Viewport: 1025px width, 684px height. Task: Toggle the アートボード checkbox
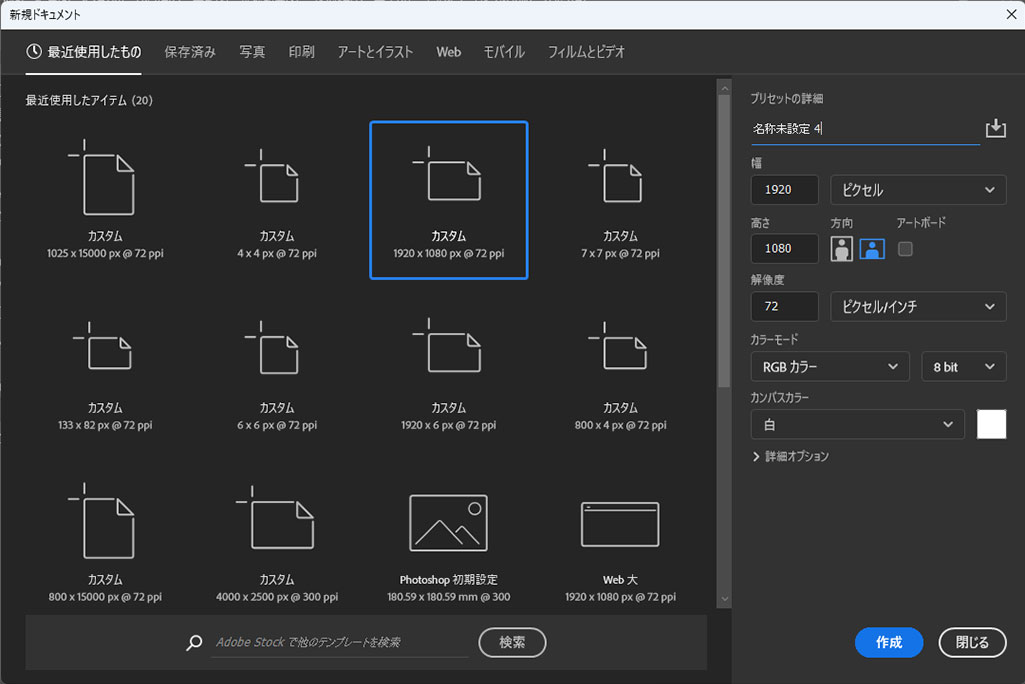point(905,248)
